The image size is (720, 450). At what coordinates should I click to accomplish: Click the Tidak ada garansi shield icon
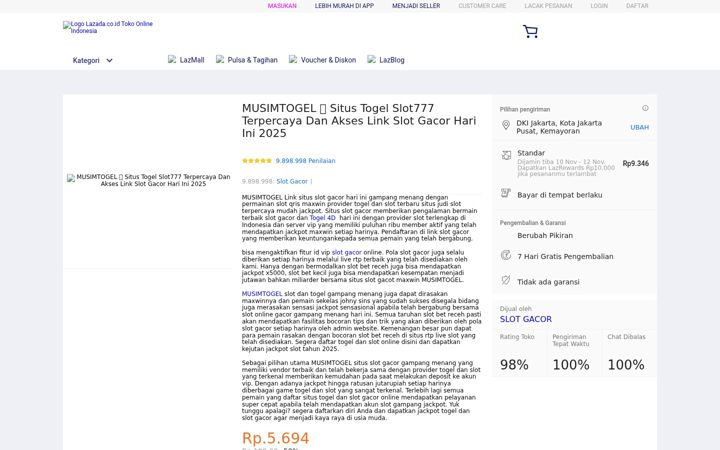506,280
